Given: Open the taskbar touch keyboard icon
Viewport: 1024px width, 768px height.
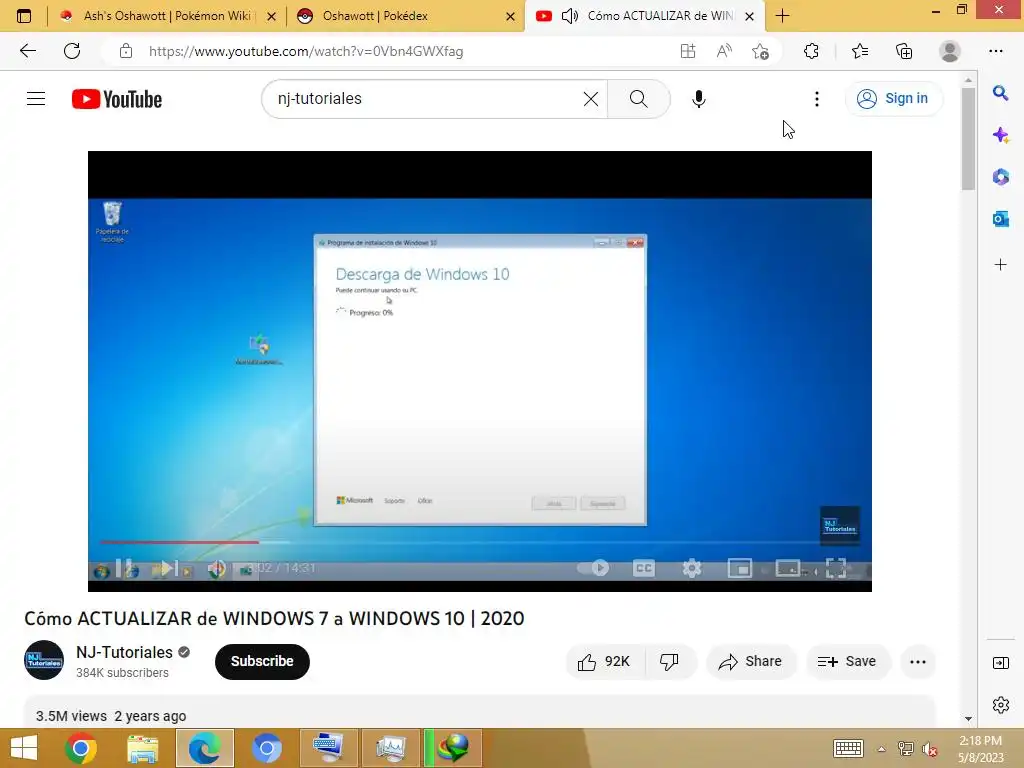Looking at the screenshot, I should point(848,748).
